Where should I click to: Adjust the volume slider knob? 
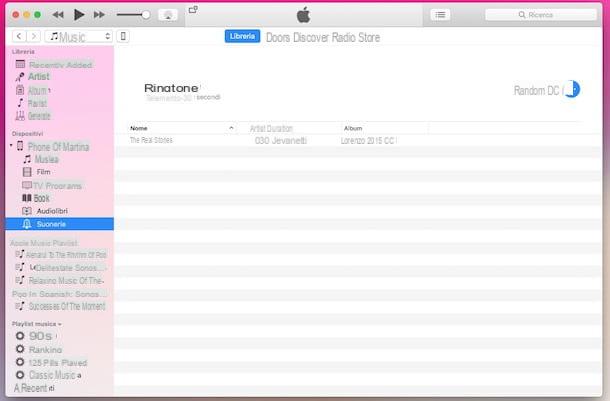pyautogui.click(x=146, y=15)
